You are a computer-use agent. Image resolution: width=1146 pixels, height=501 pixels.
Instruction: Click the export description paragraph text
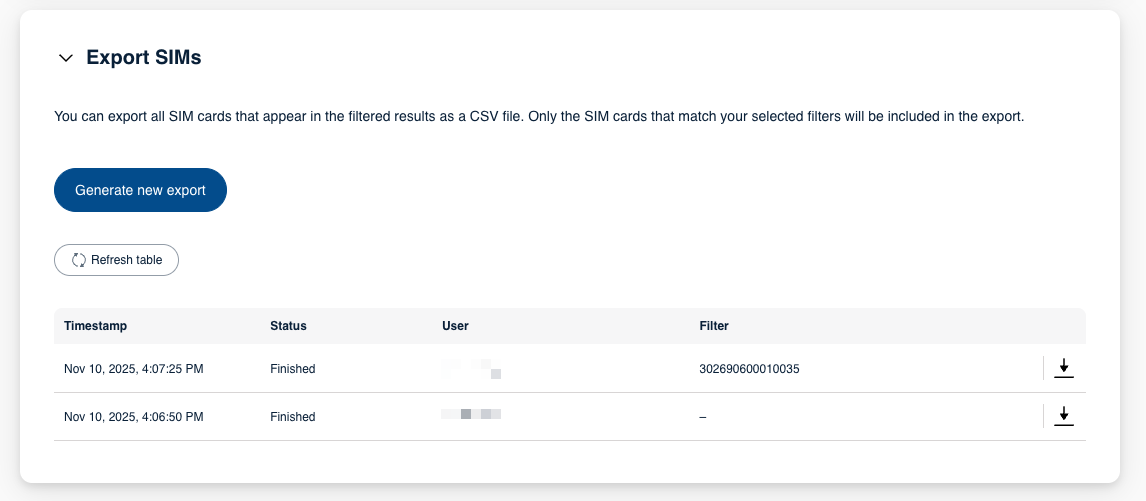pos(540,117)
